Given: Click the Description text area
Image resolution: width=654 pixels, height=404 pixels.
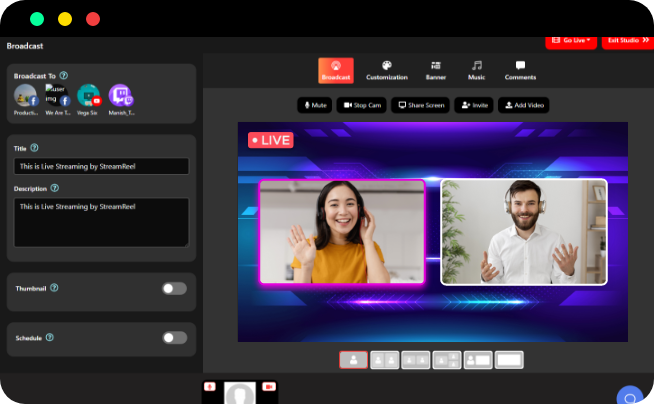Looking at the screenshot, I should click(x=101, y=221).
